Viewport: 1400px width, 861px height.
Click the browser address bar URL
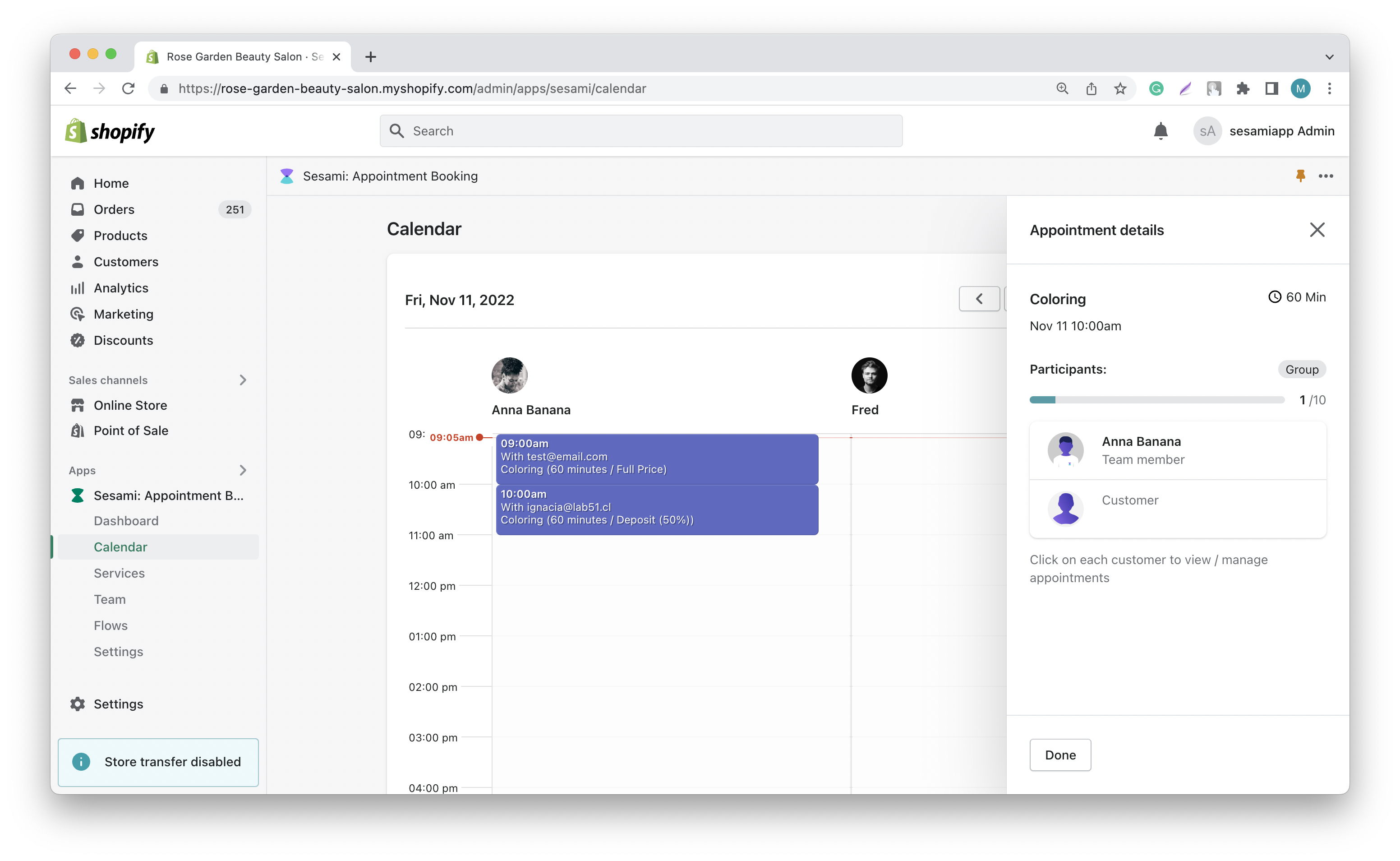pos(412,88)
